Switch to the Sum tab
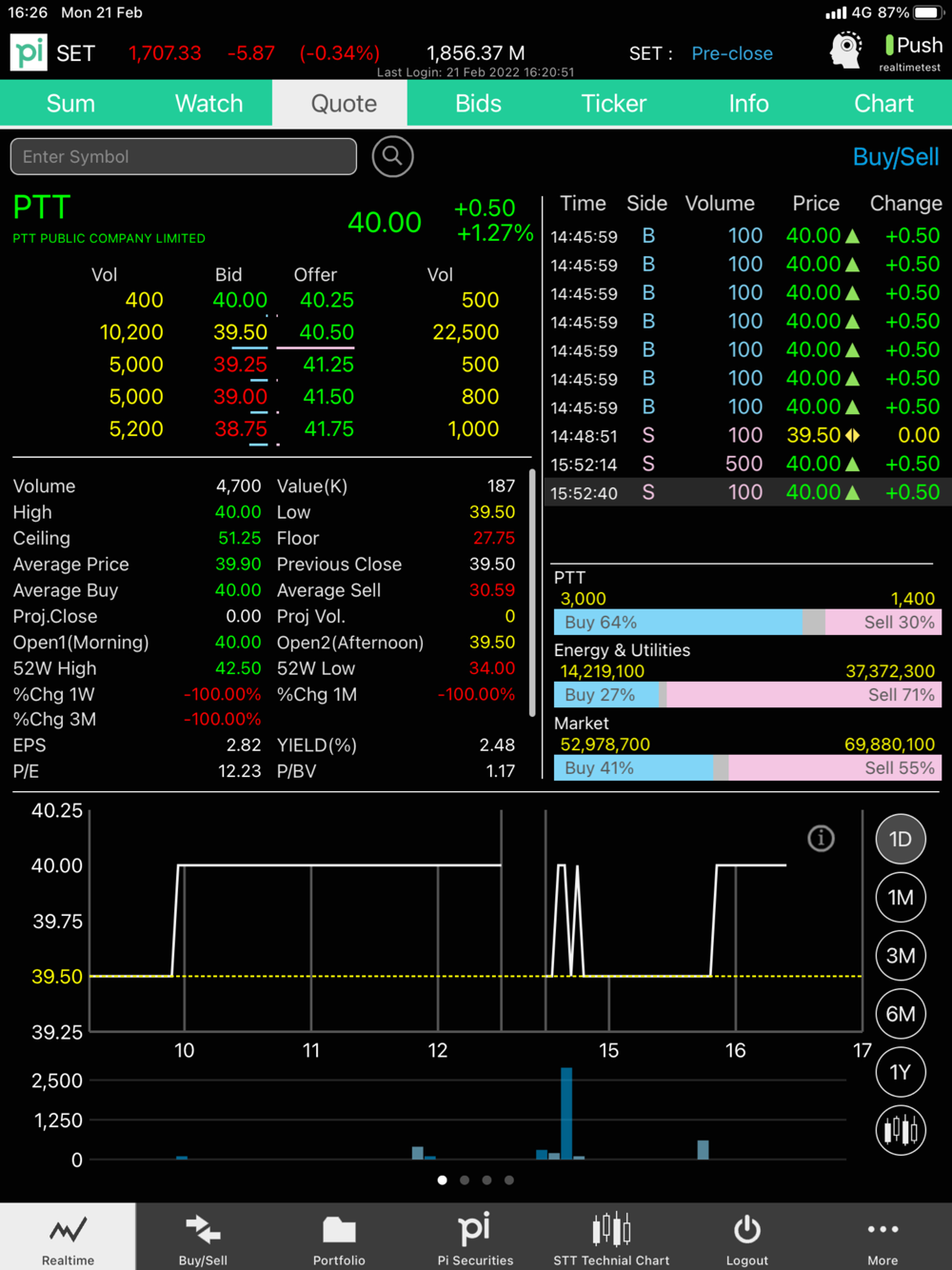The height and width of the screenshot is (1270, 952). pos(70,103)
